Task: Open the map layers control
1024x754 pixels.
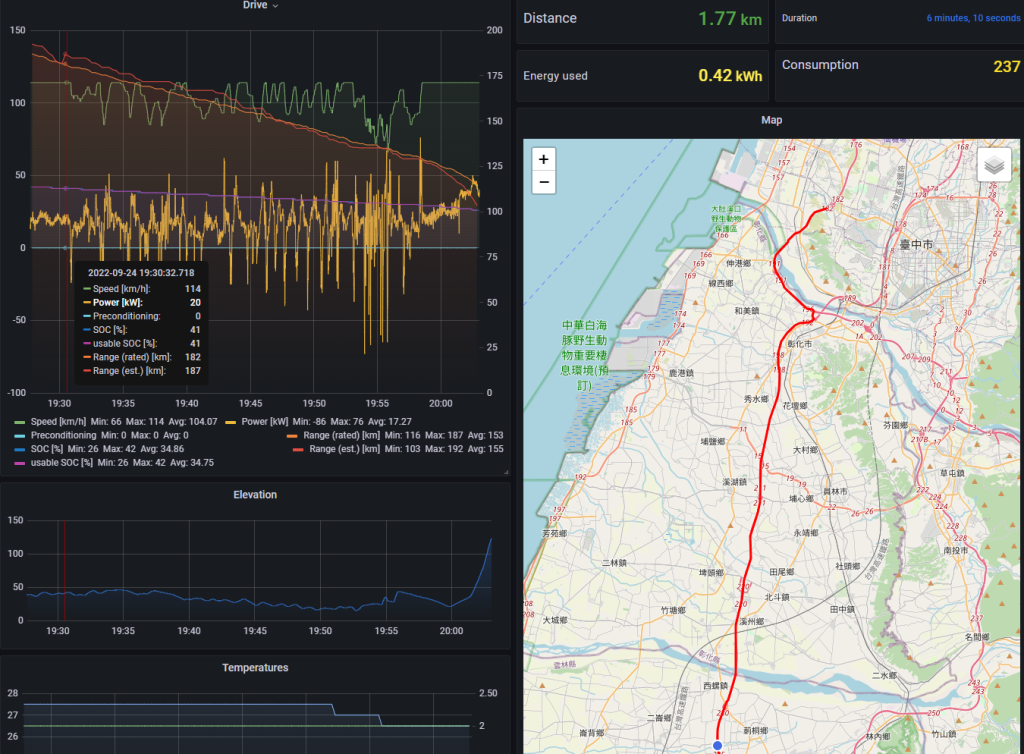Action: pos(994,165)
